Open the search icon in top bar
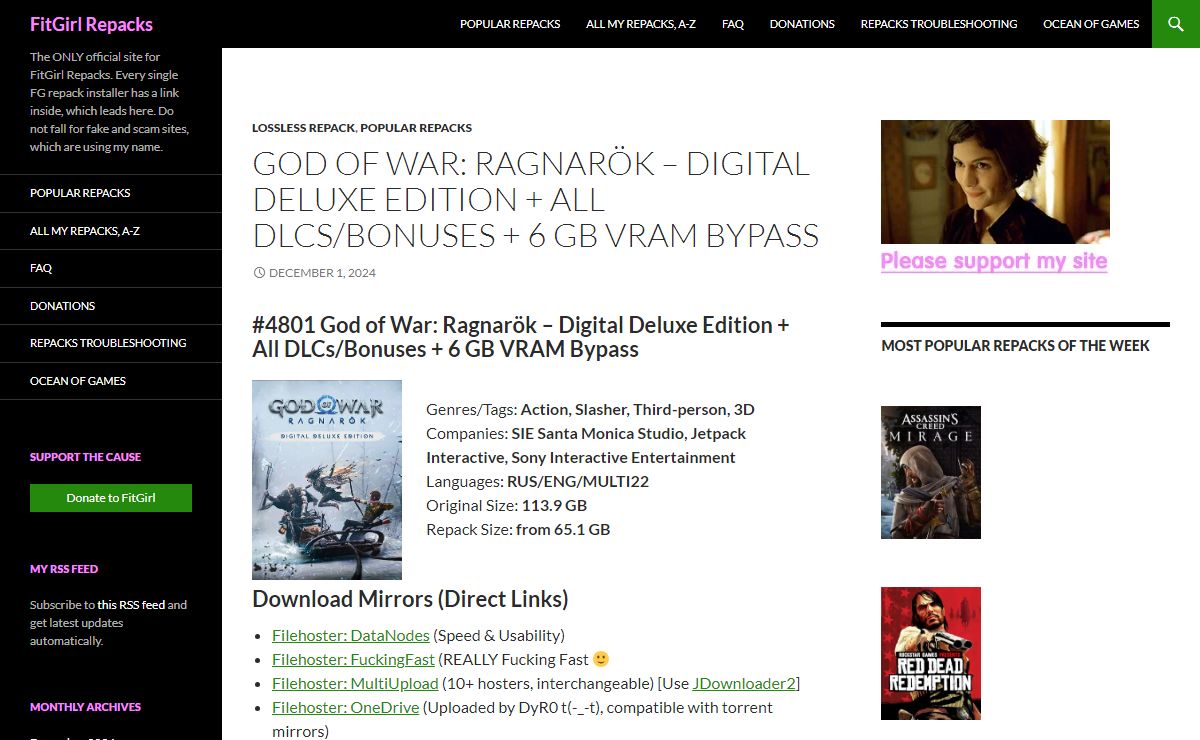 [x=1176, y=24]
